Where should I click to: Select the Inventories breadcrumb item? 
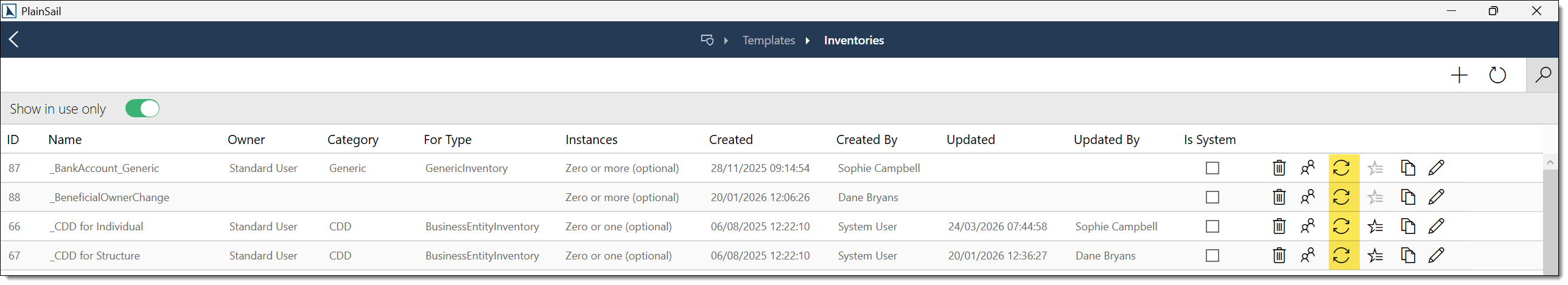click(853, 40)
